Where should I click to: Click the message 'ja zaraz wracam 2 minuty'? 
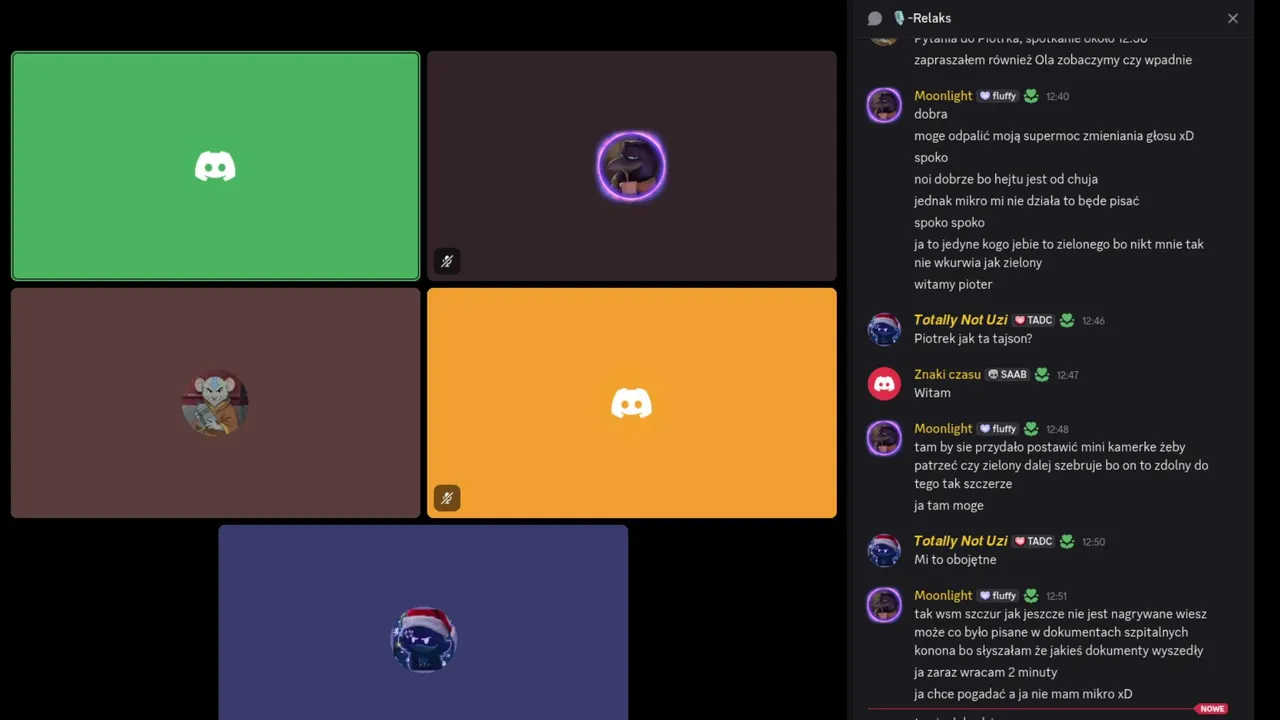tap(985, 673)
